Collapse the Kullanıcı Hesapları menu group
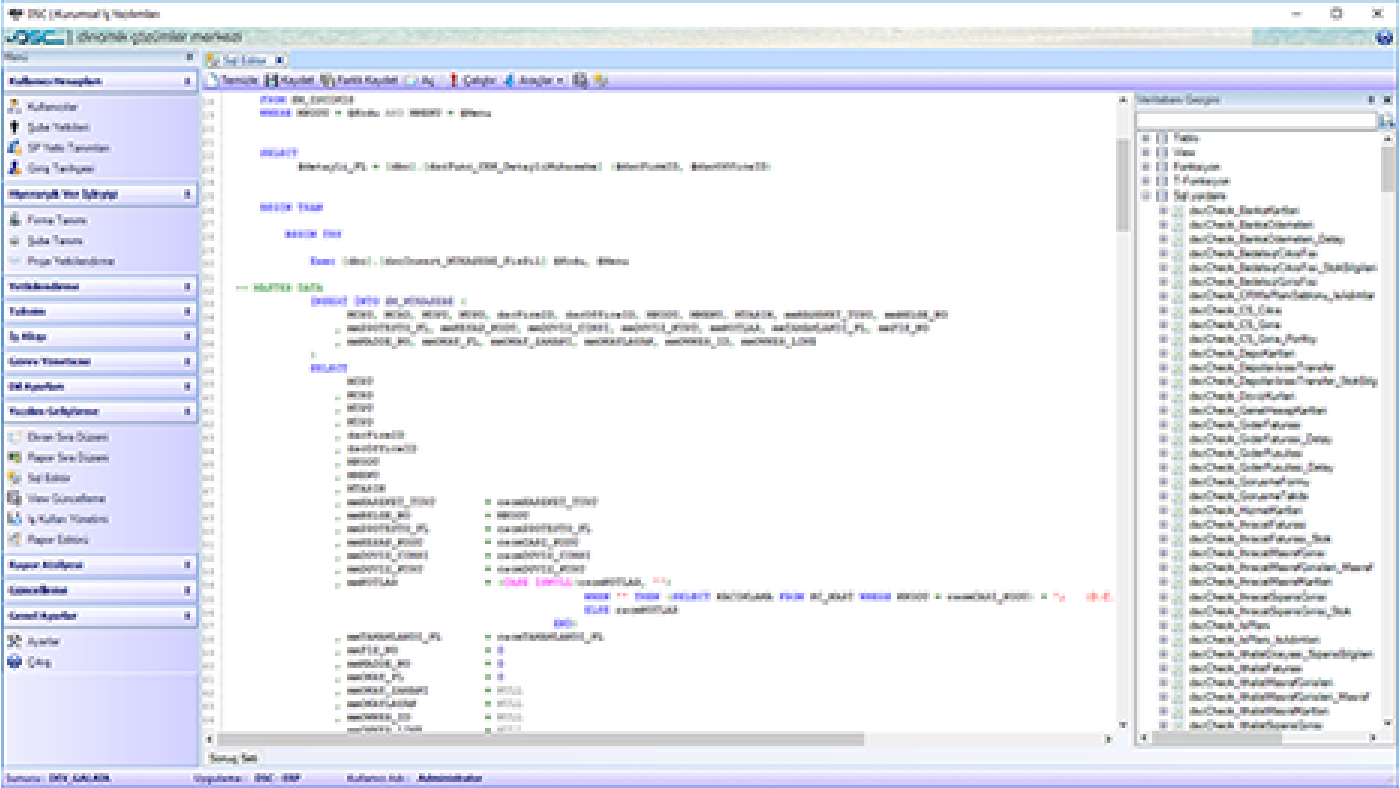 (188, 81)
